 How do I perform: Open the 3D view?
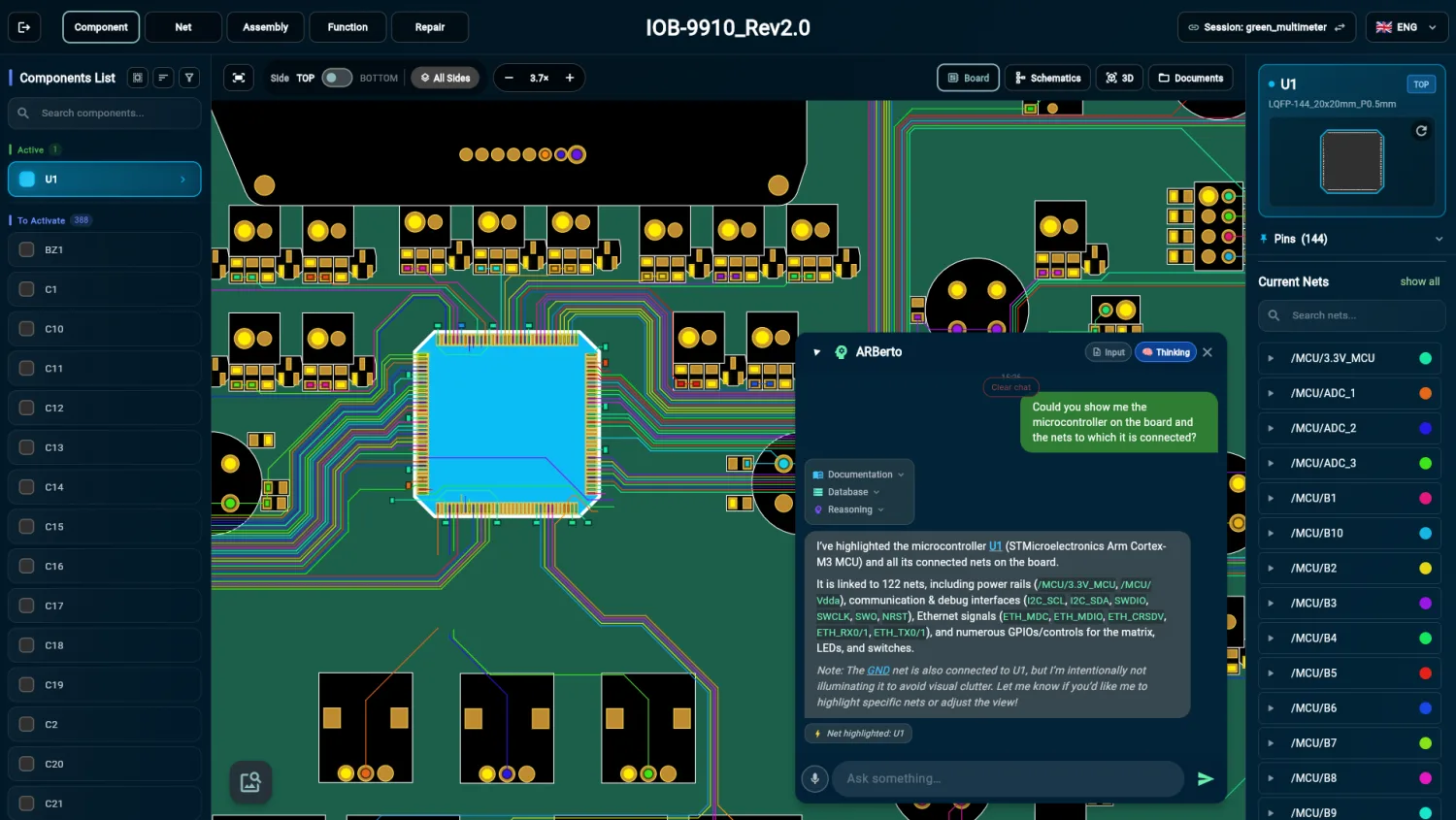click(x=1119, y=78)
